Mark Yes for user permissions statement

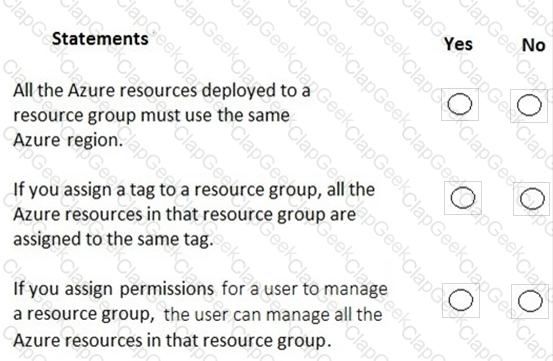461,300
